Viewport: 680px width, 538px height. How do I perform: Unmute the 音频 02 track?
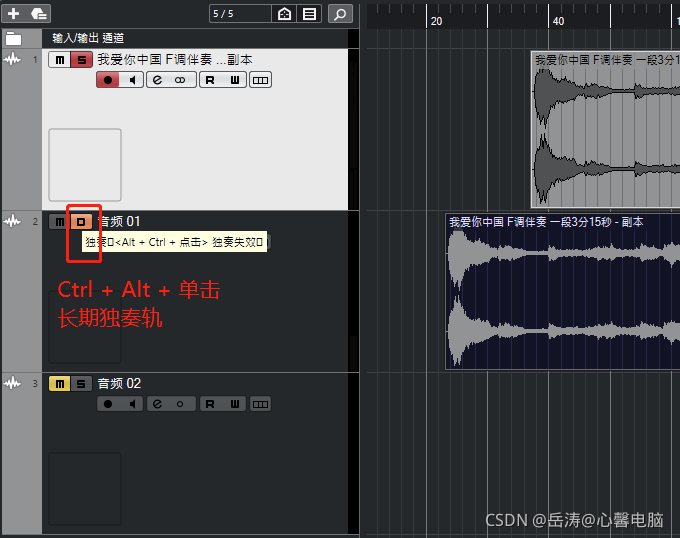59,384
